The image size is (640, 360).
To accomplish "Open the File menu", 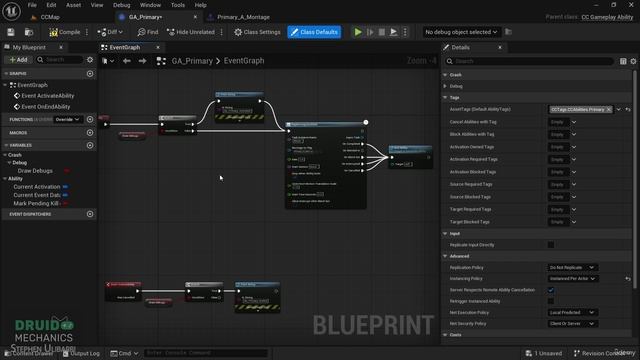I will point(32,5).
